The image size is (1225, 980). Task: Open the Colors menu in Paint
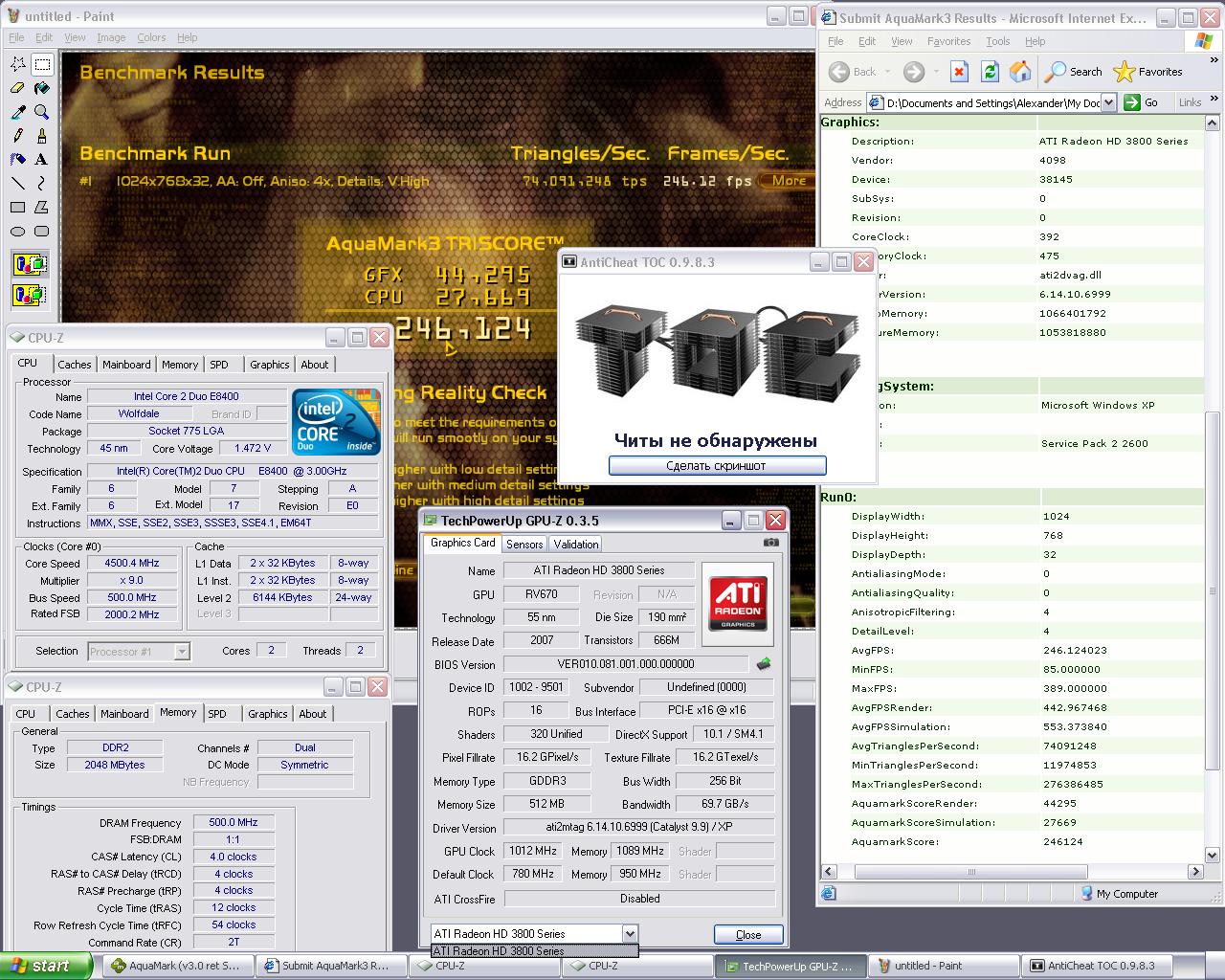pyautogui.click(x=151, y=37)
